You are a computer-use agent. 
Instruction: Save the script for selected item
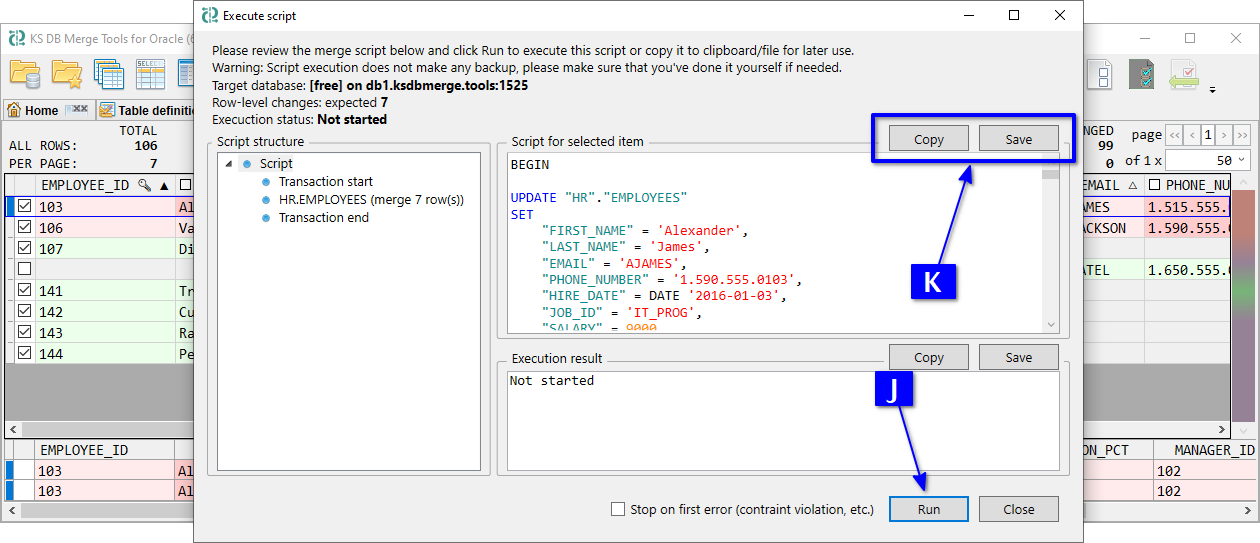[1018, 139]
